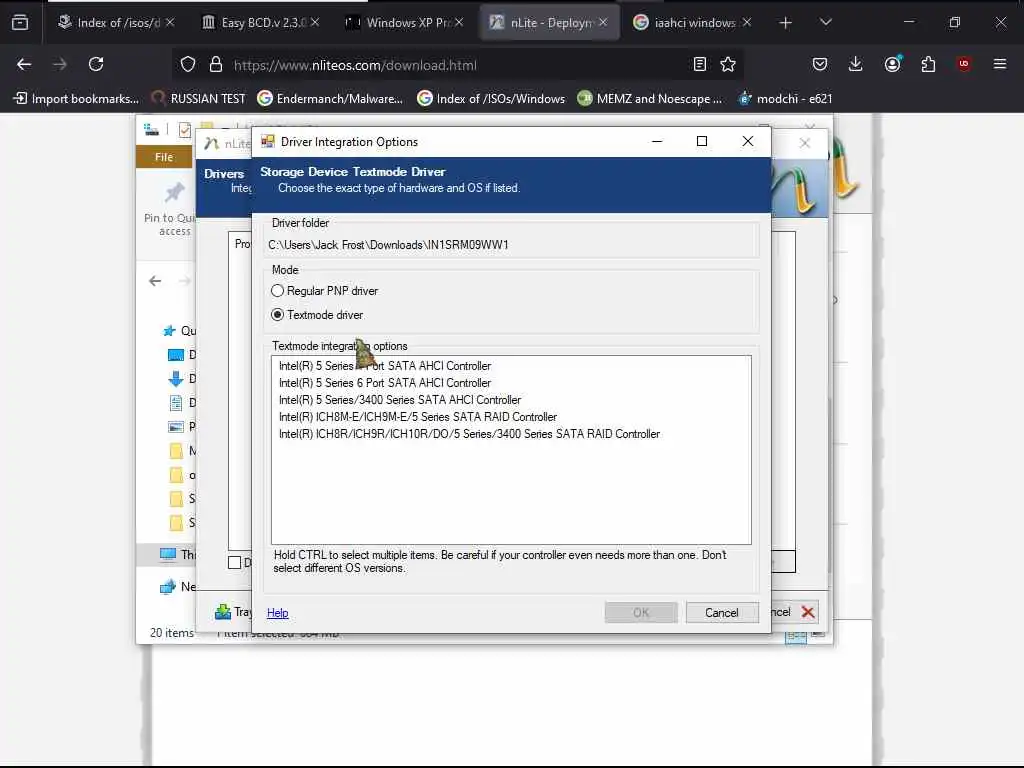Select Intel(R) 5 Series/3400 Series SATA AHCI Controller
This screenshot has height=768, width=1024.
pyautogui.click(x=400, y=400)
